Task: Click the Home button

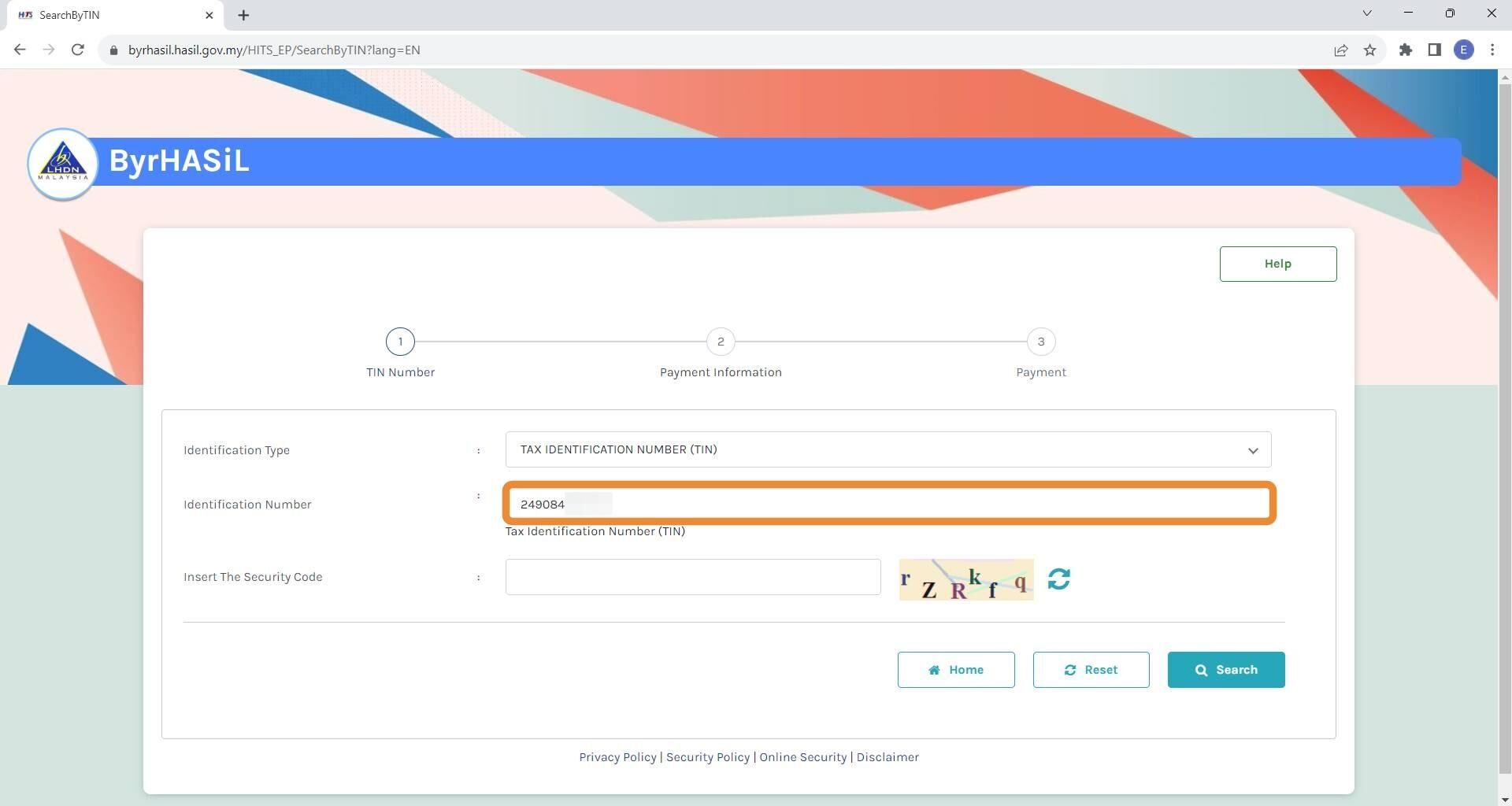Action: pos(956,670)
